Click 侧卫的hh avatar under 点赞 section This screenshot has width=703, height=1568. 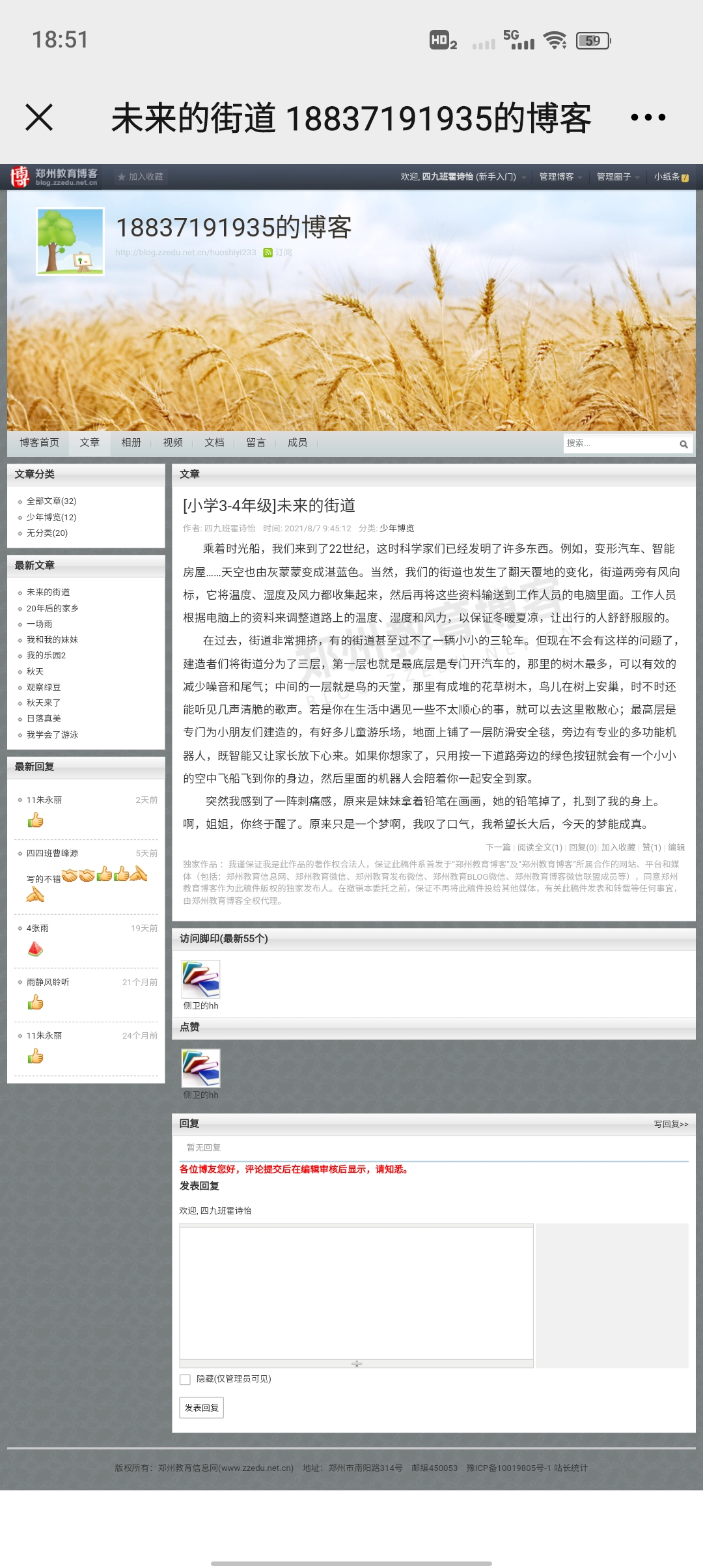point(200,1068)
